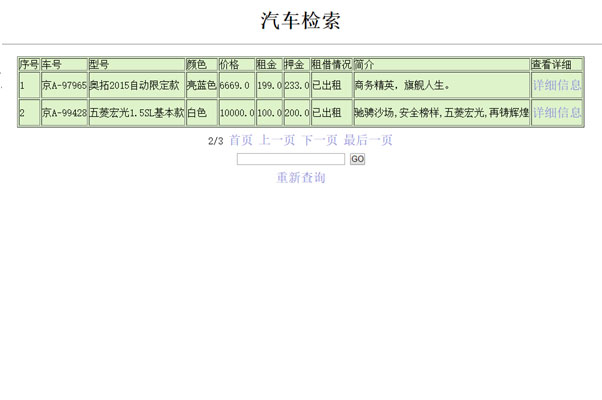Screen dimensions: 602x400
Task: Click the 五菱宏光1.5SL基本款 model cell
Action: point(136,113)
